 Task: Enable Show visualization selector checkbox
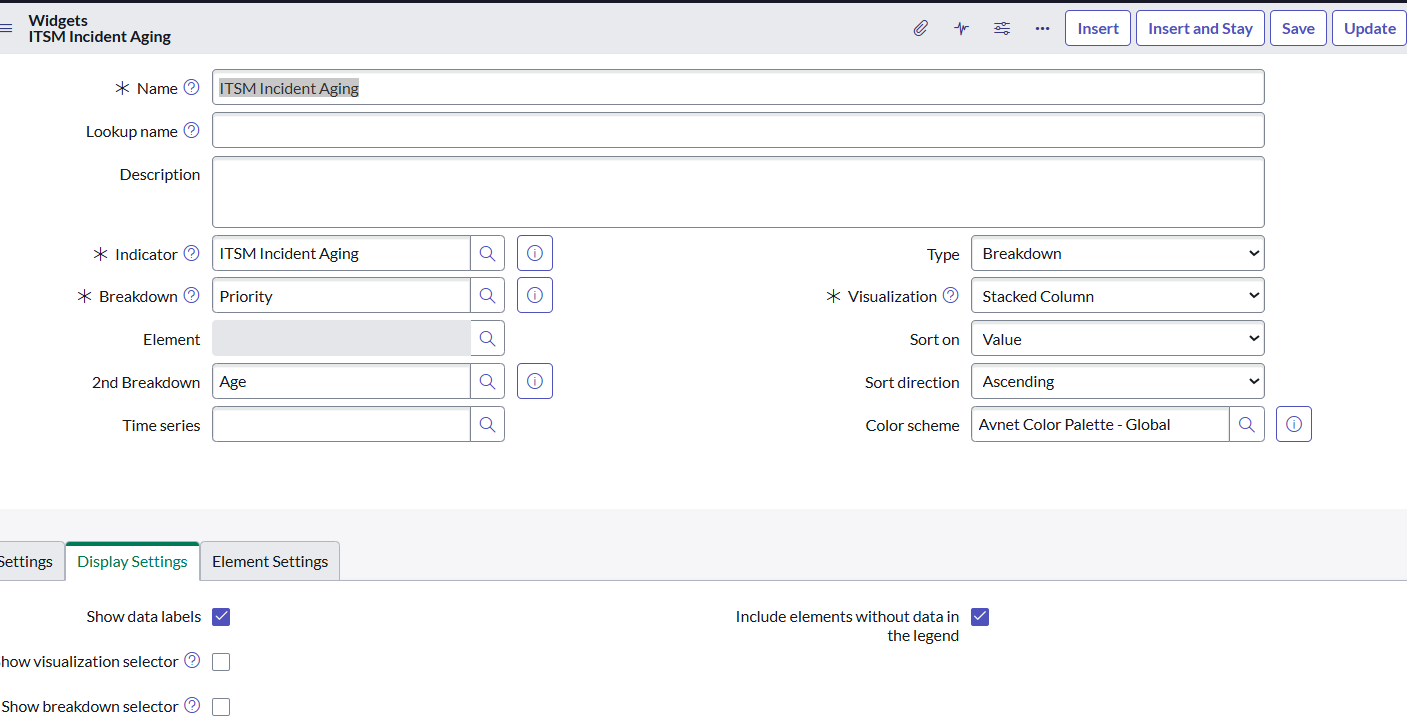click(221, 662)
